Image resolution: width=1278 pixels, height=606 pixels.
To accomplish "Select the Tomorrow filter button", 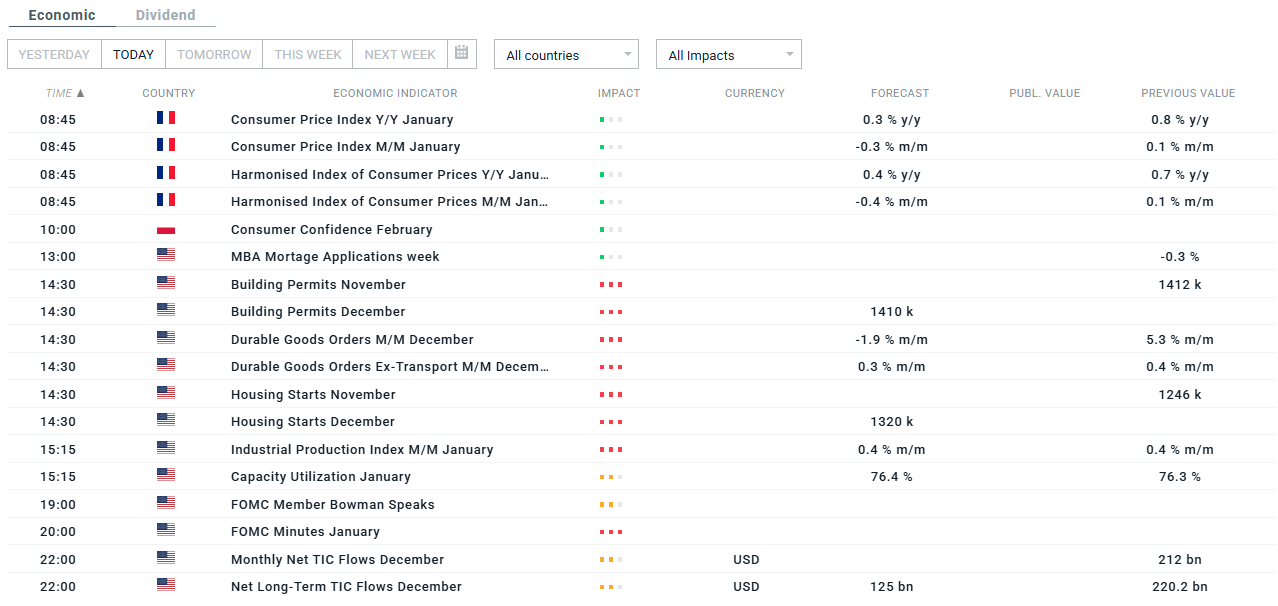I will pyautogui.click(x=214, y=54).
